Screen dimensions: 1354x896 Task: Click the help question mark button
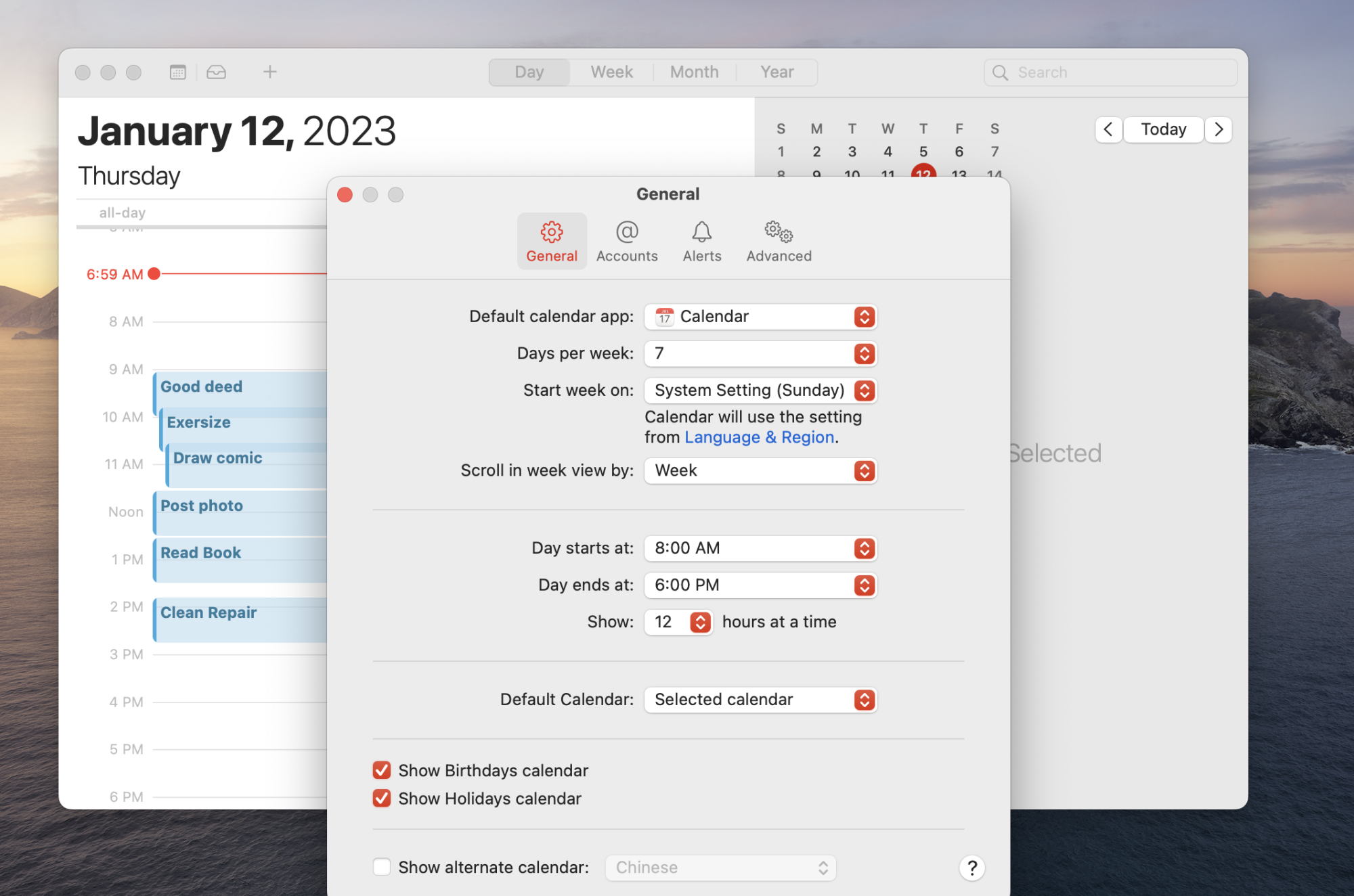(x=971, y=868)
